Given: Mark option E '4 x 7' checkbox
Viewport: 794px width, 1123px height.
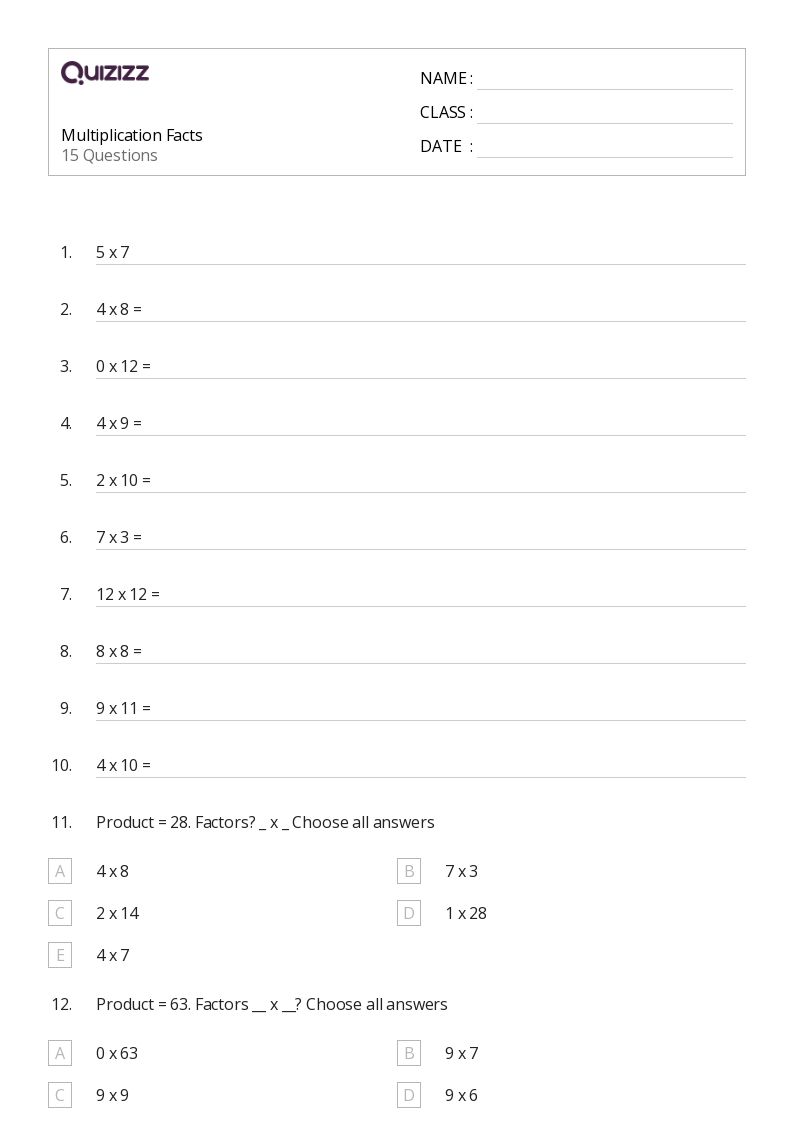Looking at the screenshot, I should (x=60, y=955).
